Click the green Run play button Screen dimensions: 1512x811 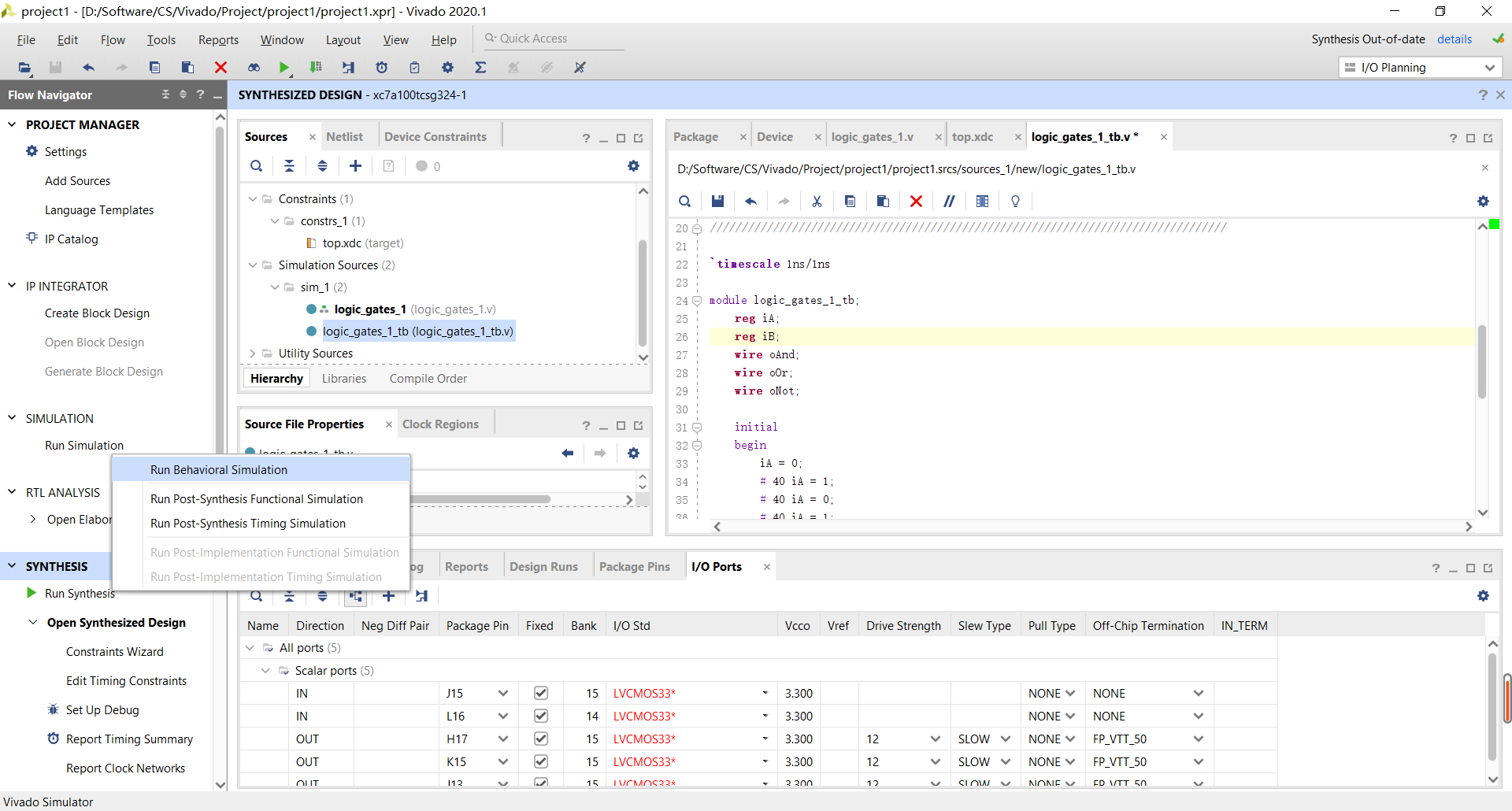tap(284, 68)
